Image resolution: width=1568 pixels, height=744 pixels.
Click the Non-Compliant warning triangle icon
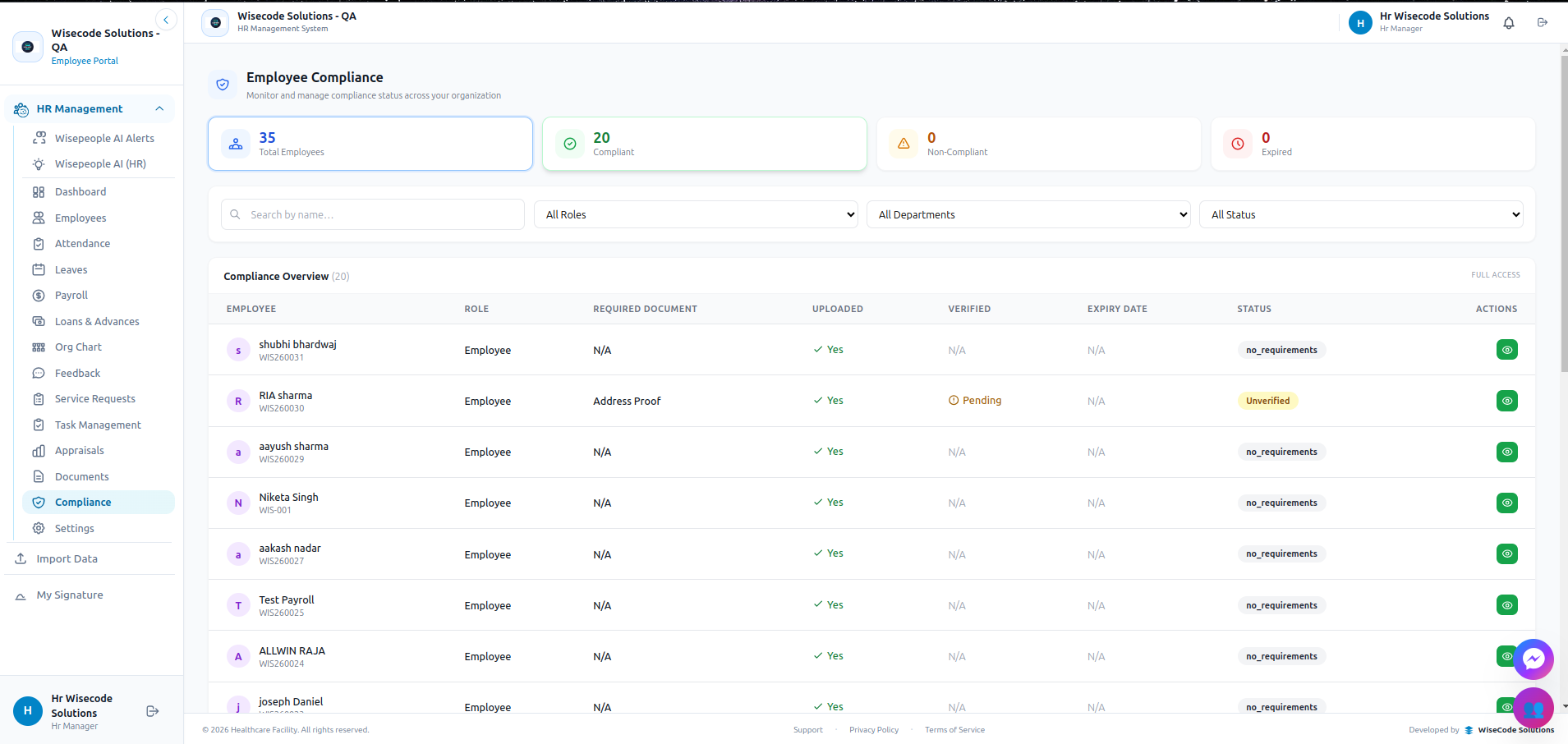[904, 144]
